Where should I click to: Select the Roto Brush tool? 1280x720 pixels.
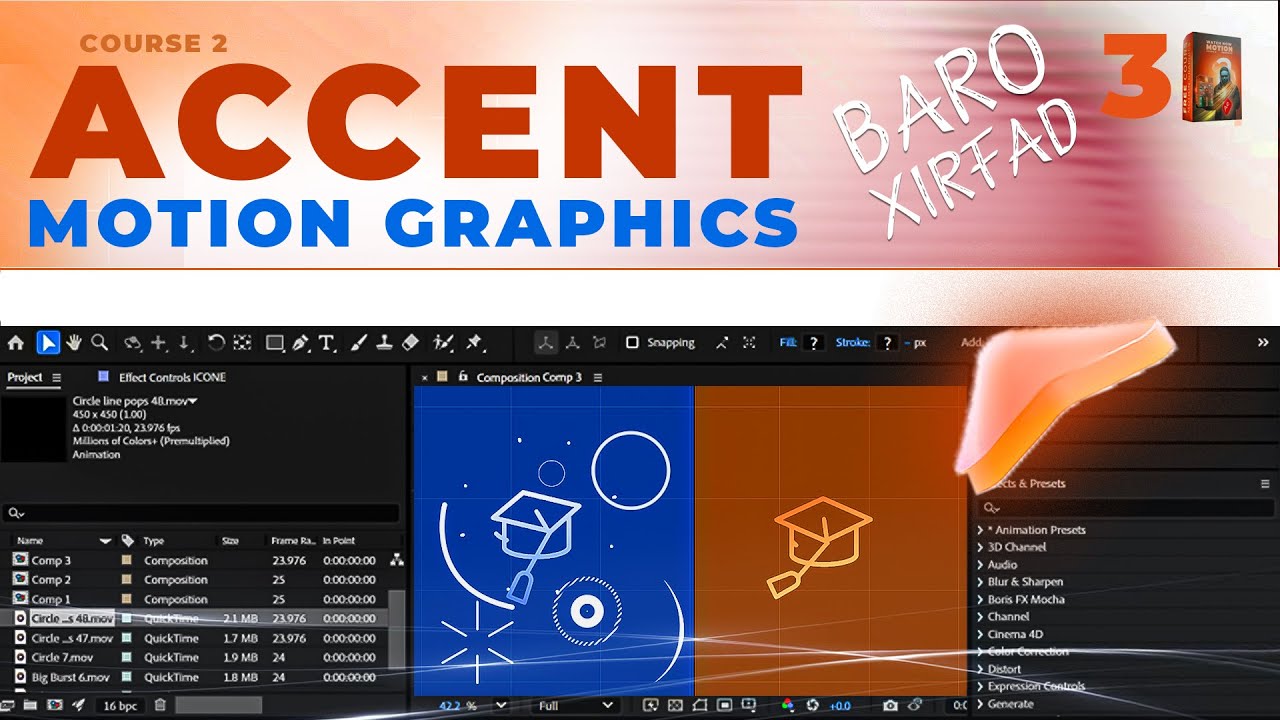(x=444, y=343)
